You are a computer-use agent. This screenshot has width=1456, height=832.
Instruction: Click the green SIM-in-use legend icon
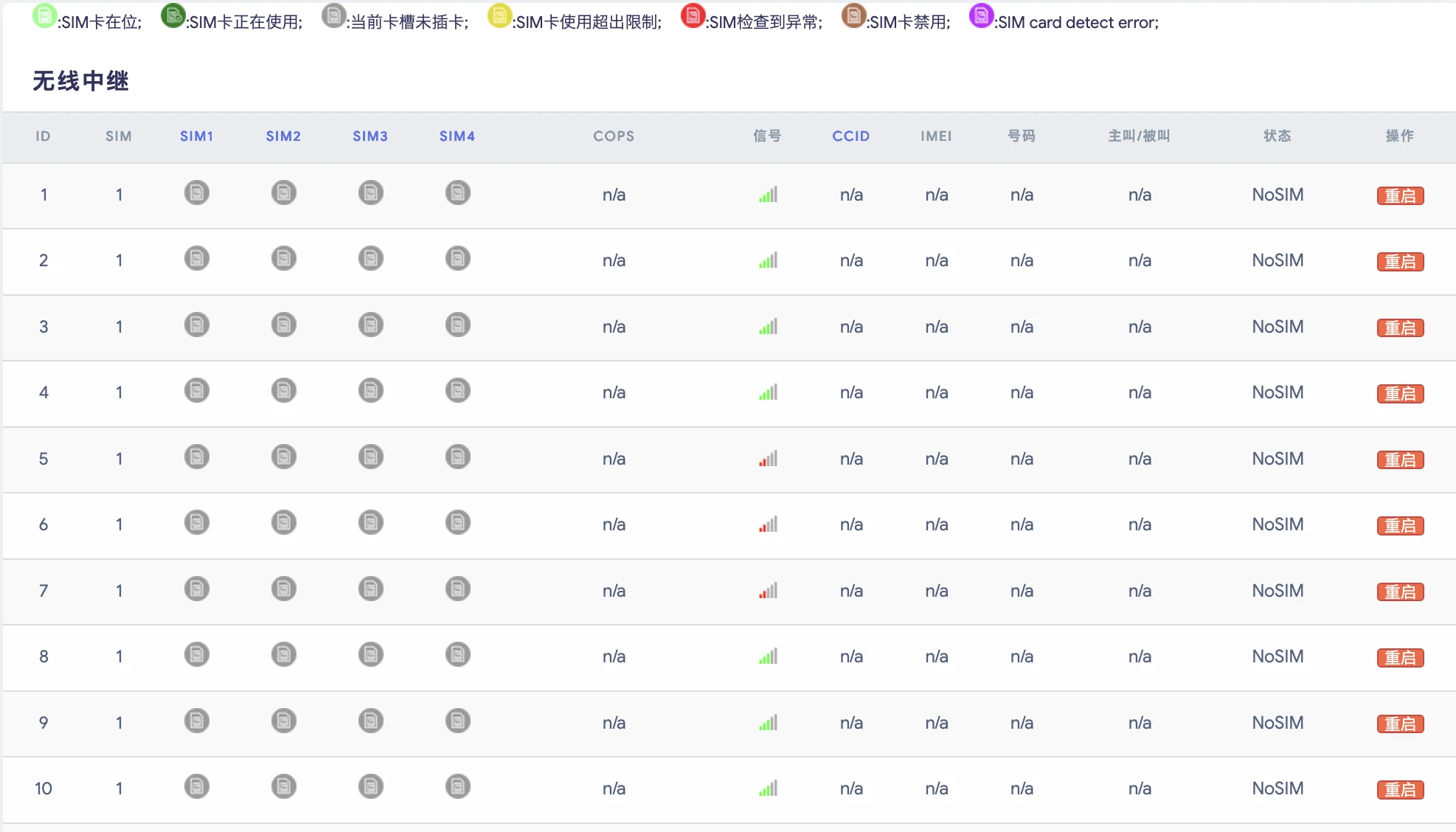tap(173, 15)
